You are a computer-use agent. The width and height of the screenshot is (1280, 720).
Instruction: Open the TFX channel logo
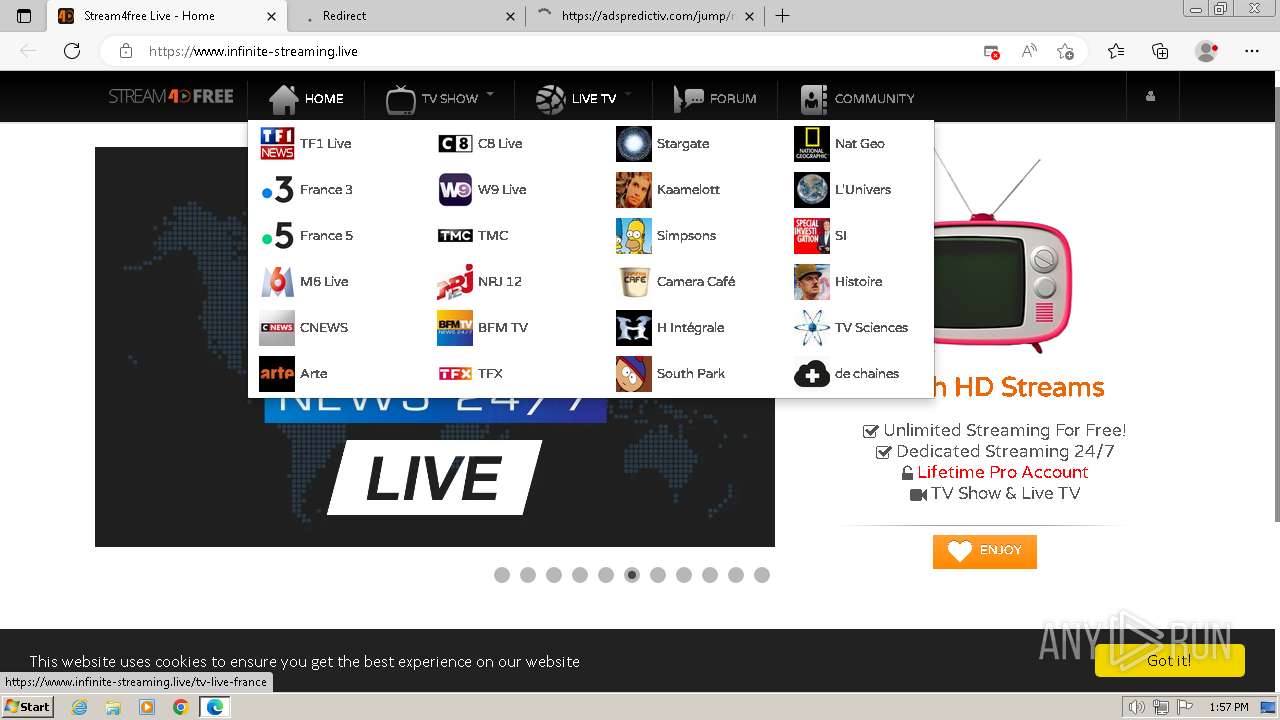[x=455, y=374]
